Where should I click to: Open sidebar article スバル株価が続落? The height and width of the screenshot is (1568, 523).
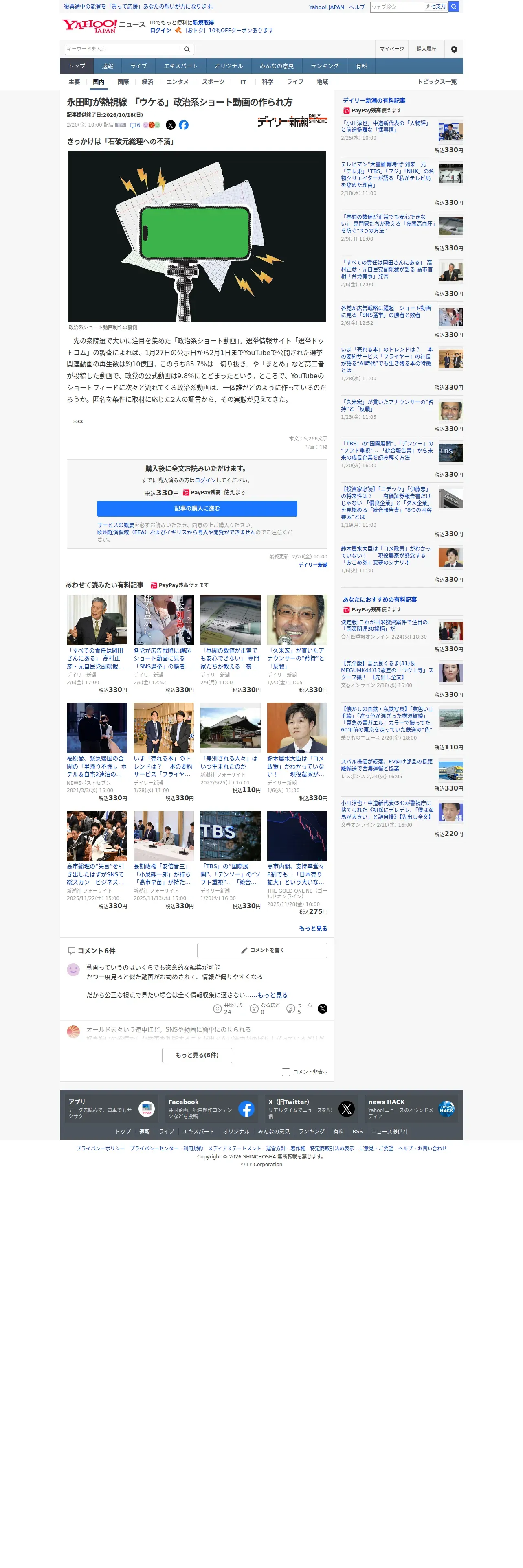(387, 764)
